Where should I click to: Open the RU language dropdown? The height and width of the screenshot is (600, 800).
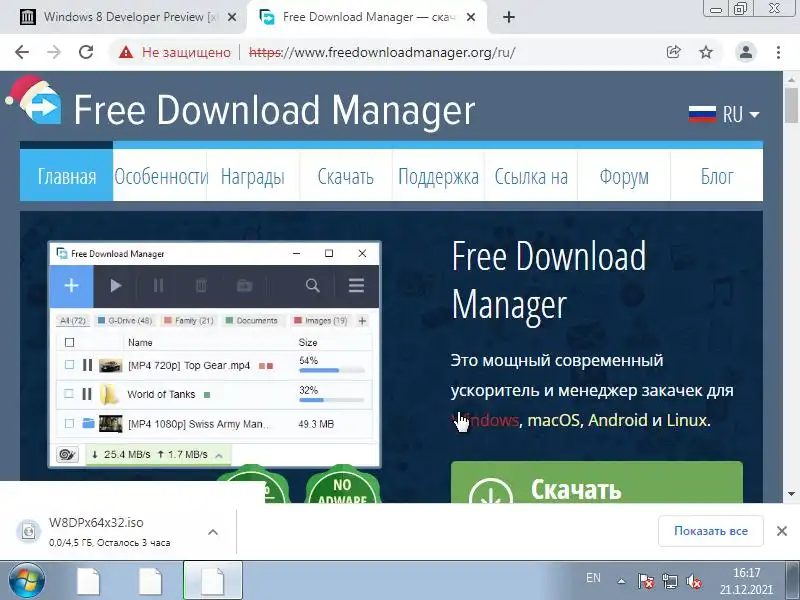pyautogui.click(x=724, y=114)
